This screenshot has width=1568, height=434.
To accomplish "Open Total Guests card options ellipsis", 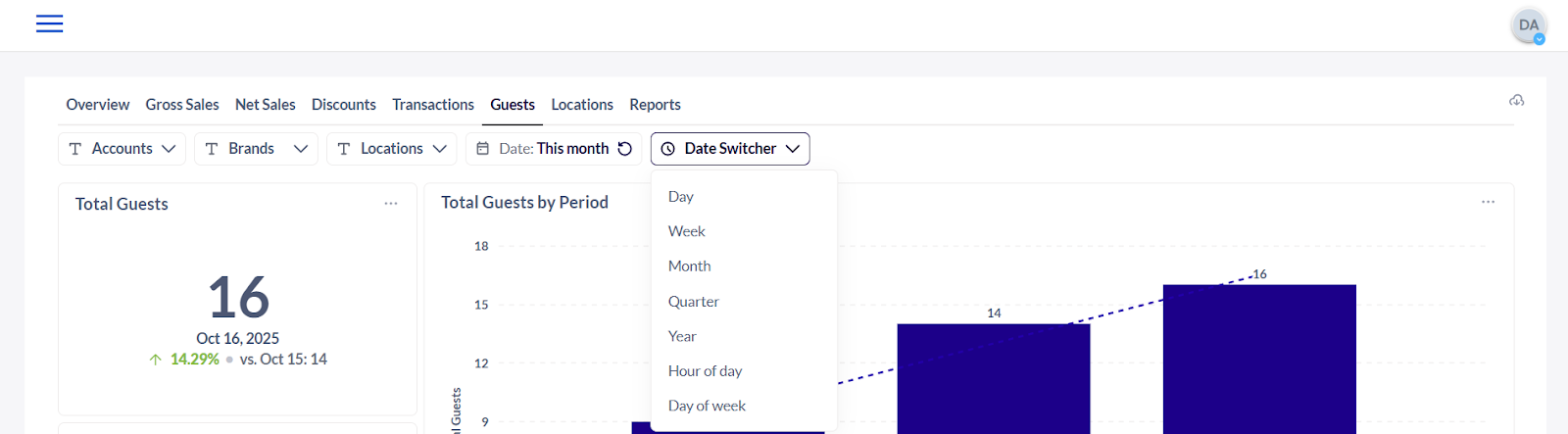I will 391,204.
